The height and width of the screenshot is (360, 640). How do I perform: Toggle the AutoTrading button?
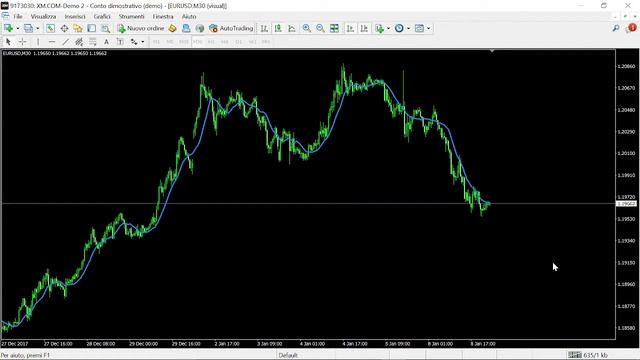pos(231,28)
